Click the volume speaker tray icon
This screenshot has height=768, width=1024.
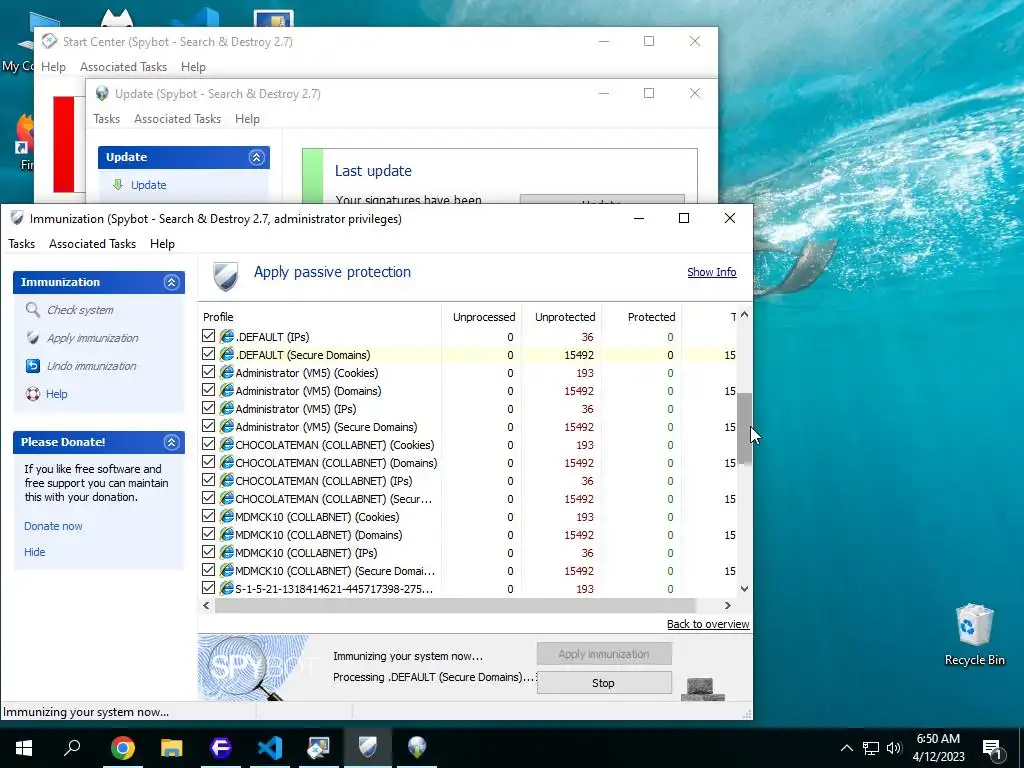894,748
